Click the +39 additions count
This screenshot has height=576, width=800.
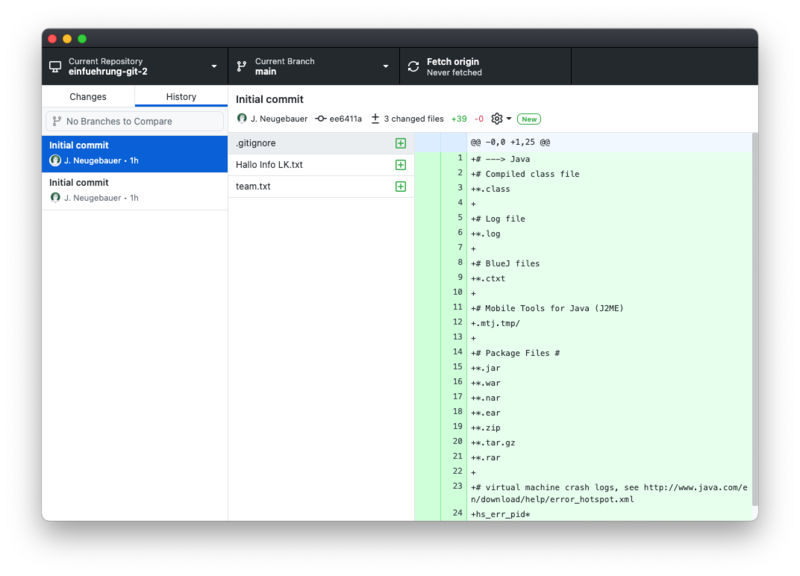459,119
